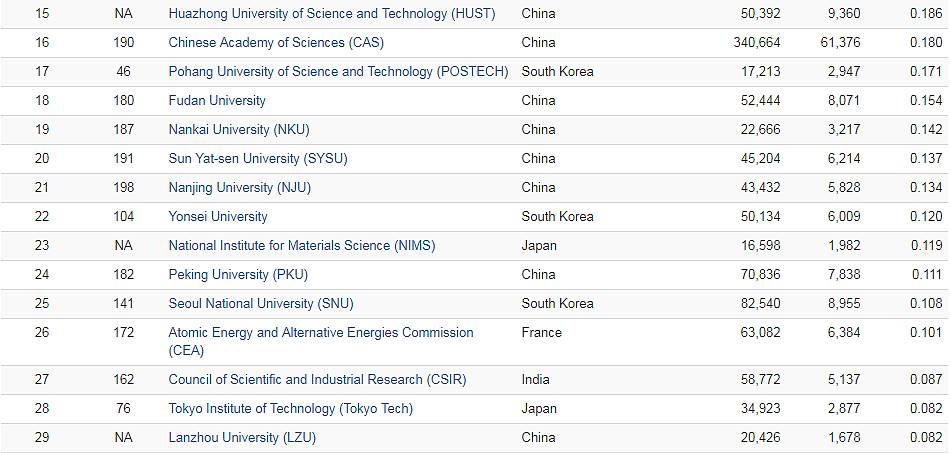Open Council of Scientific and Industrial Research
Screen dimensions: 950x453
[317, 380]
